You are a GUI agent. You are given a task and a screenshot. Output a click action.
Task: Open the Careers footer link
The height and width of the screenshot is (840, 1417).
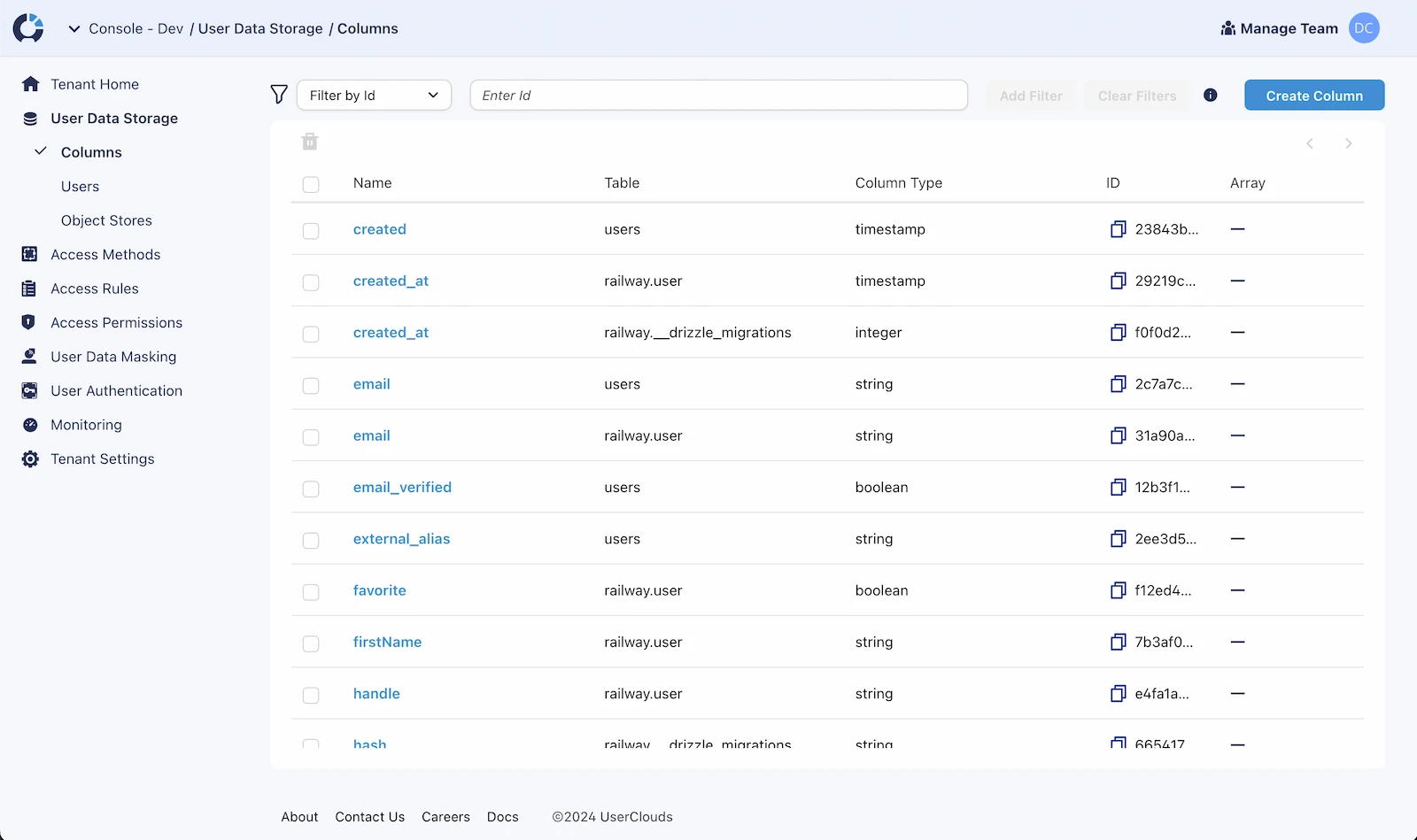tap(445, 817)
